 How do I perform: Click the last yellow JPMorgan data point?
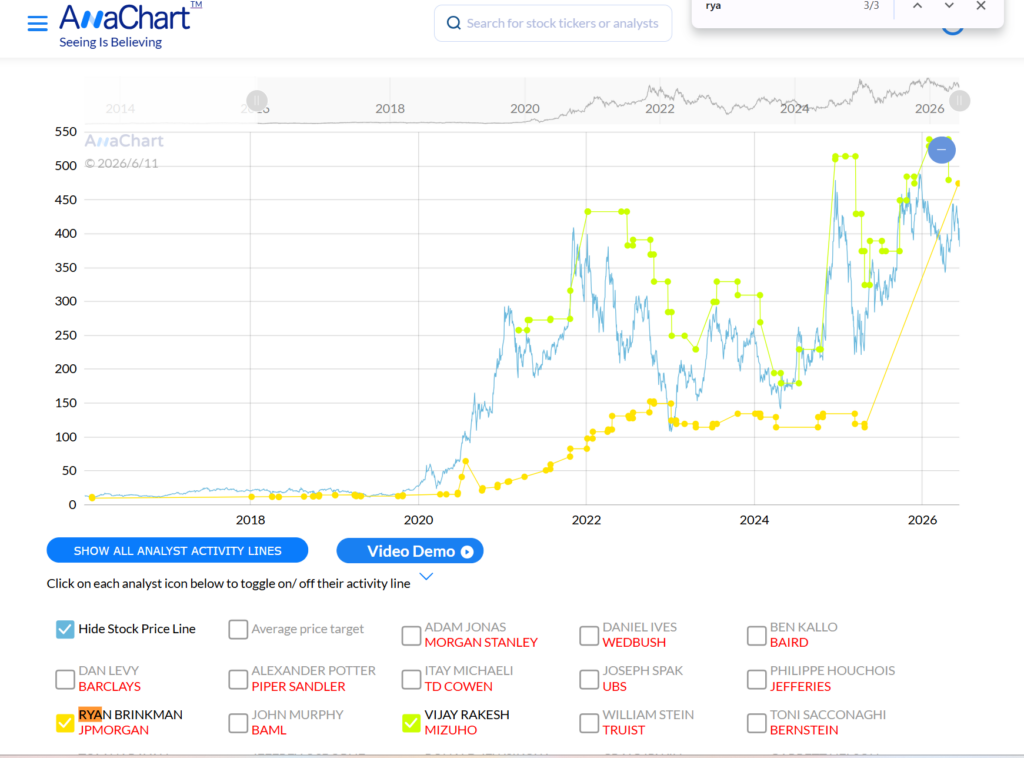pyautogui.click(x=957, y=183)
